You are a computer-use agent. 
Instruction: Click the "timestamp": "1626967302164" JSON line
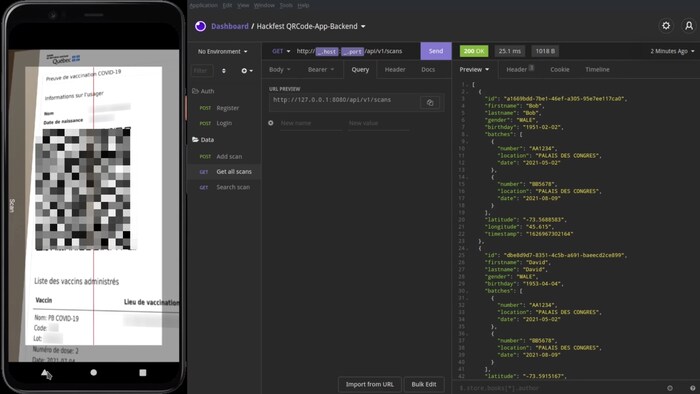pos(529,234)
